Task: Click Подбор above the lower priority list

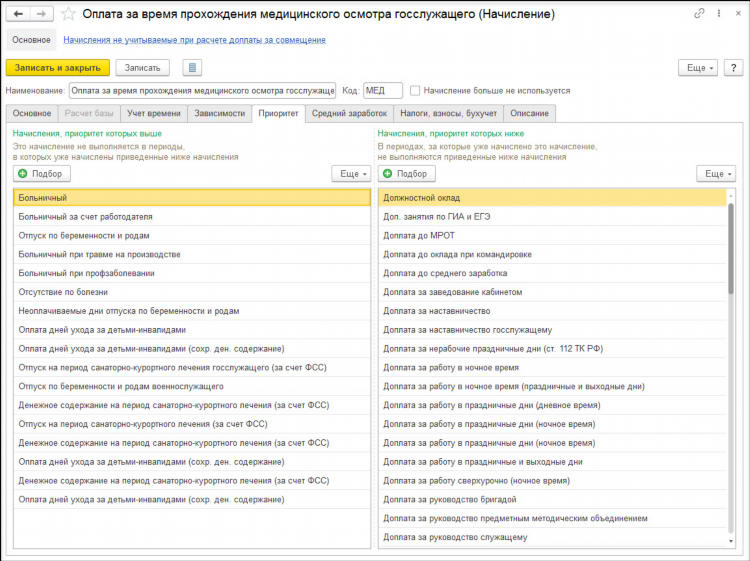Action: click(407, 174)
